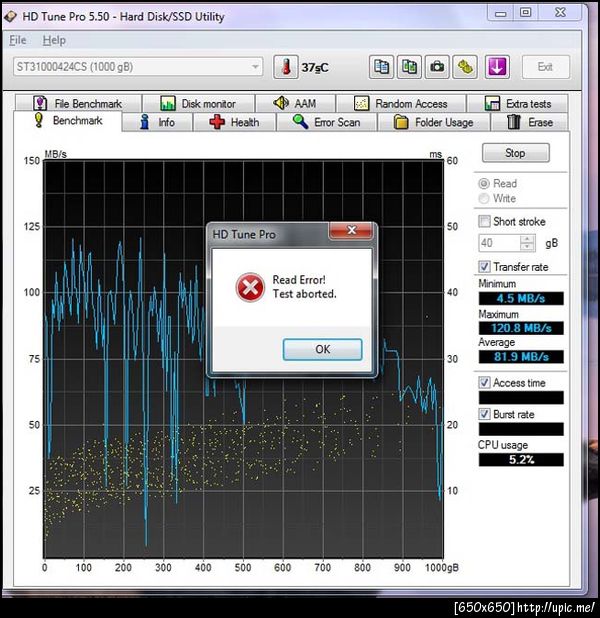Click the short stroke gB input field

[x=499, y=243]
